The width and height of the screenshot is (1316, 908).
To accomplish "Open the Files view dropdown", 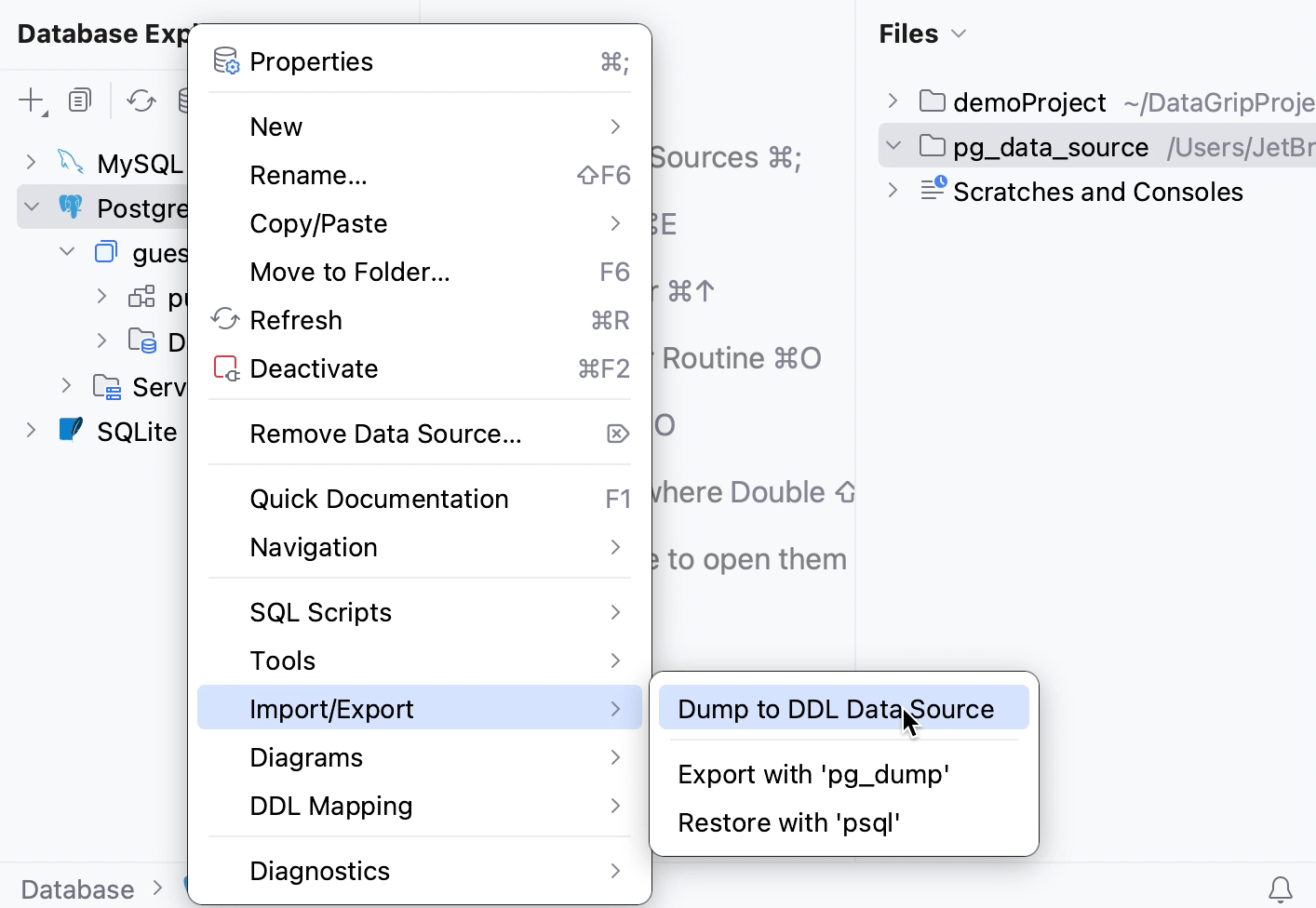I will point(960,34).
